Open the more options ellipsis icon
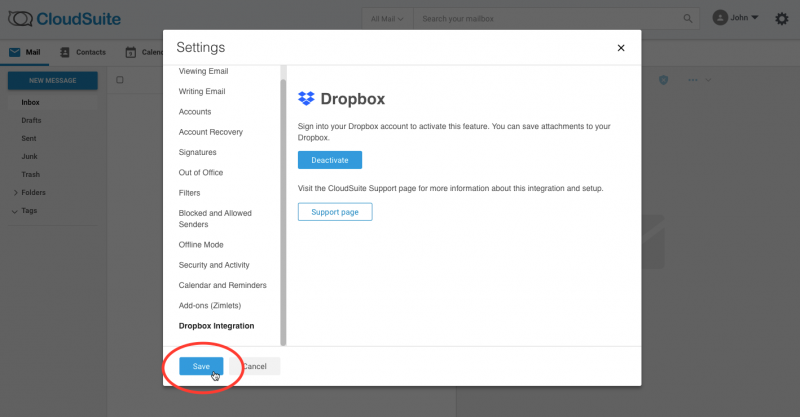The width and height of the screenshot is (800, 417). pyautogui.click(x=693, y=80)
